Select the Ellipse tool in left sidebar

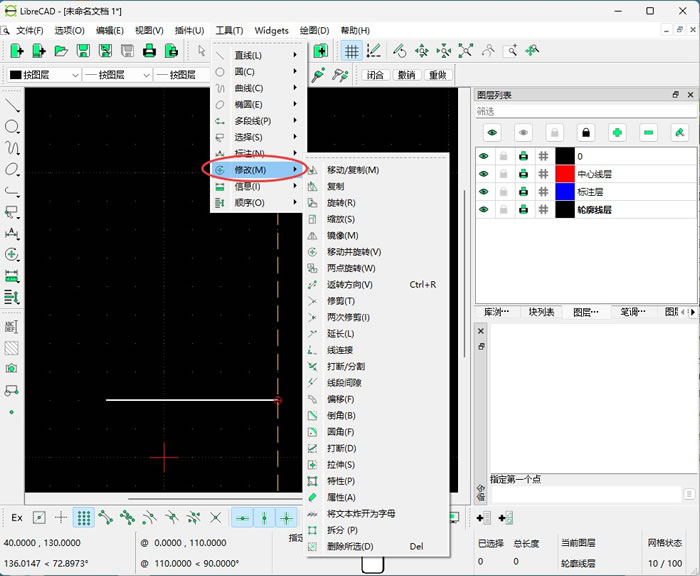12,170
